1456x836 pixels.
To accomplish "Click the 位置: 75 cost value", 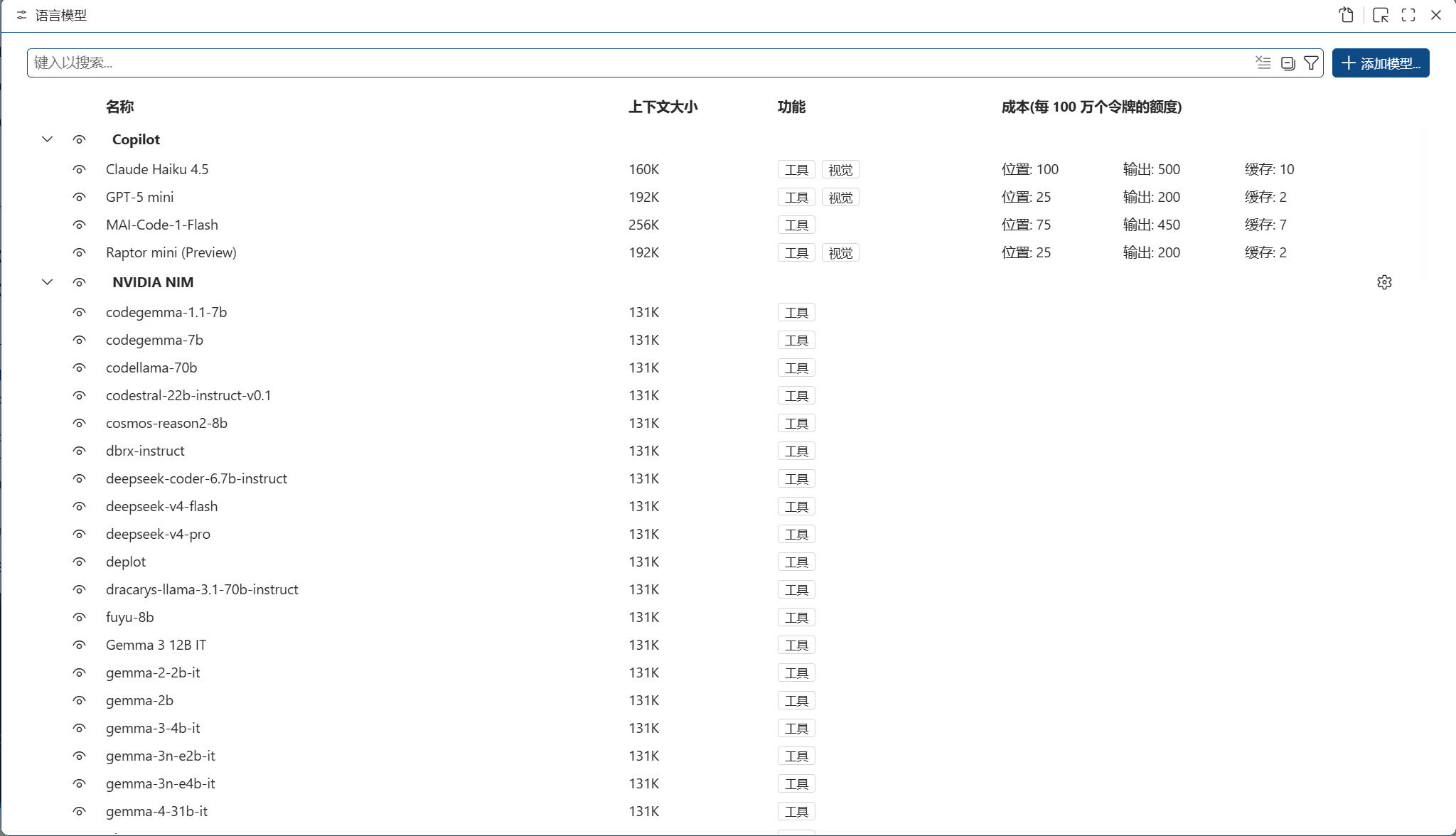I will coord(1026,225).
